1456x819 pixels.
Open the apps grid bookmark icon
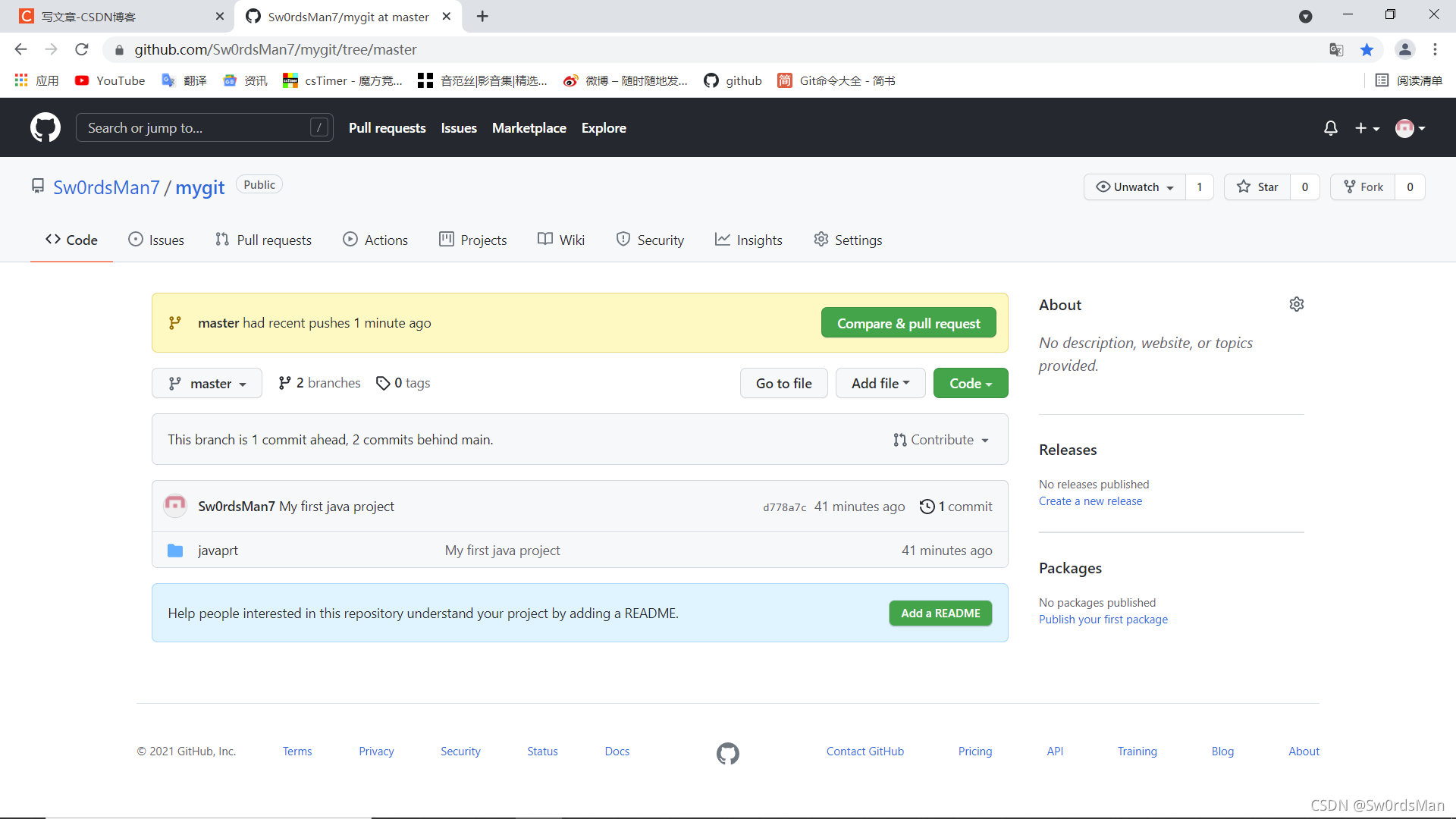pyautogui.click(x=21, y=80)
